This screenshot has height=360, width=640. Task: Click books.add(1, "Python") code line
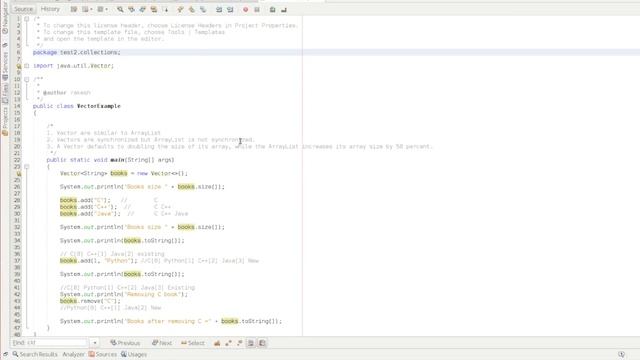click(x=100, y=261)
